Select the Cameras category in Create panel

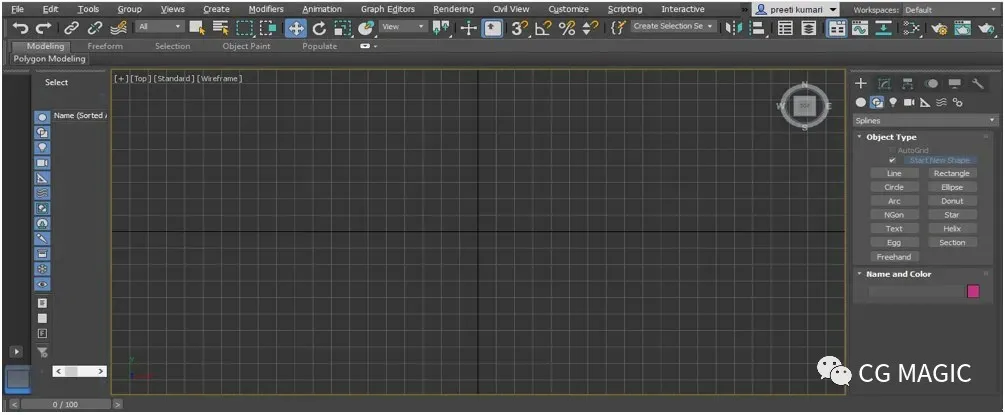(x=909, y=103)
